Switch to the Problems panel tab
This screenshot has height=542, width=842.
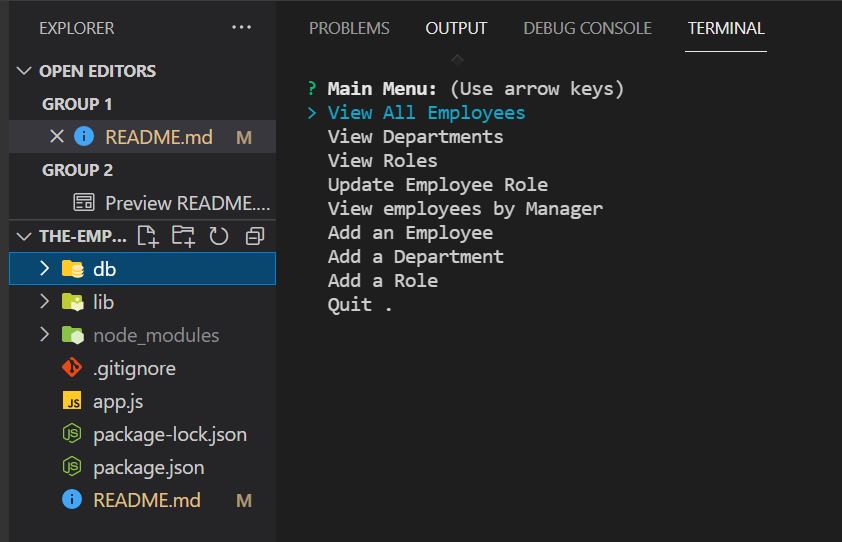click(349, 28)
